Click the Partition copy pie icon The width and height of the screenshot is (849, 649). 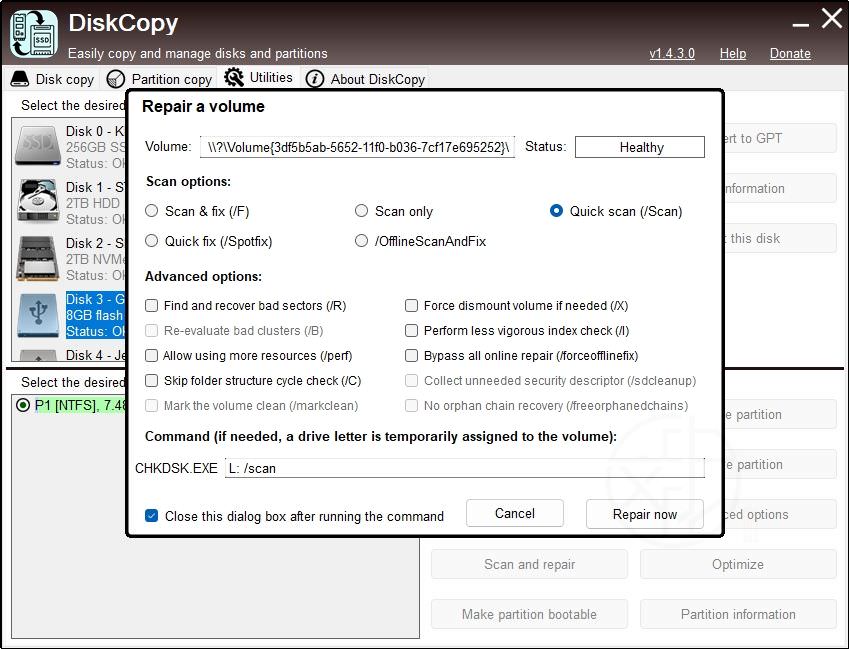tap(116, 79)
